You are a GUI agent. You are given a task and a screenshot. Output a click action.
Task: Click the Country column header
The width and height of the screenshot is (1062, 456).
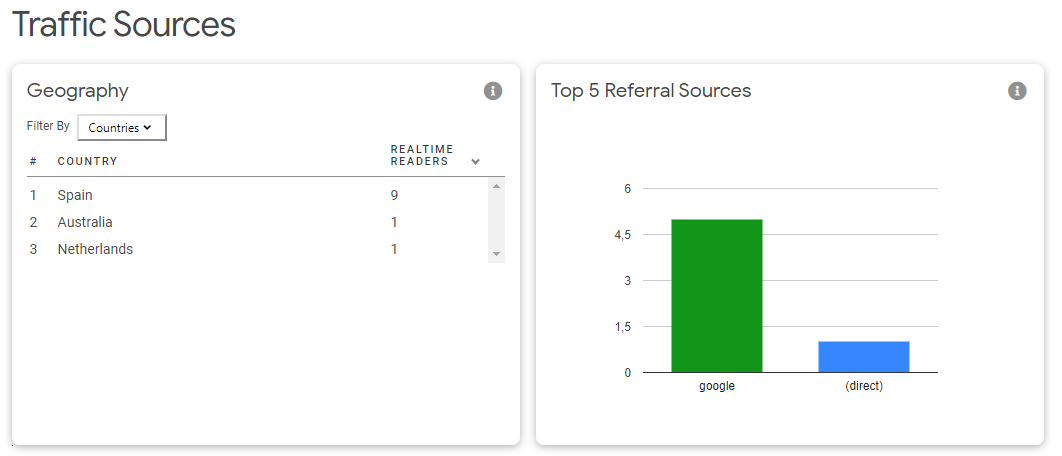(x=87, y=162)
